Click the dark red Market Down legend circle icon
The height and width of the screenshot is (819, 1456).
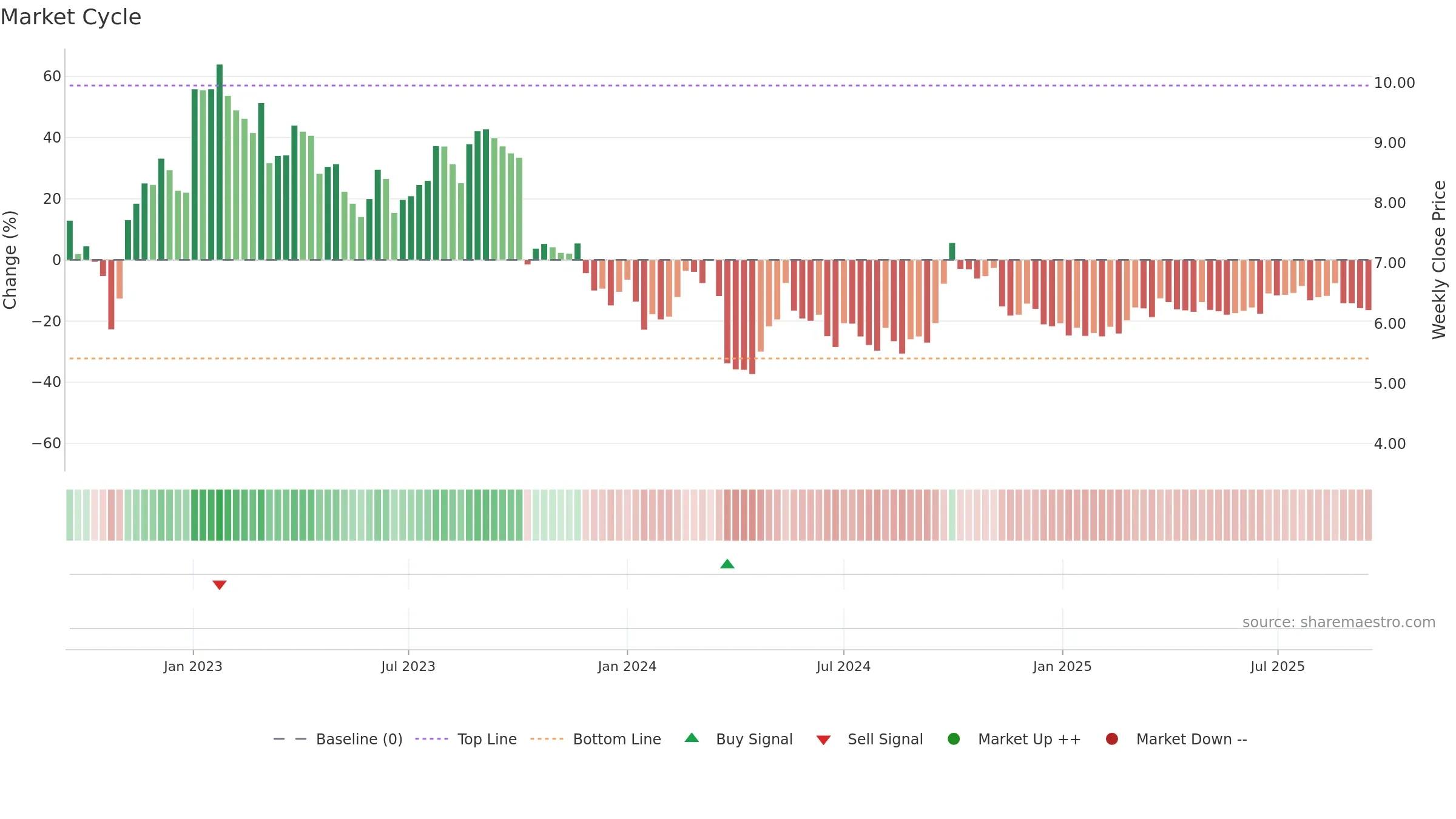pyautogui.click(x=1112, y=739)
